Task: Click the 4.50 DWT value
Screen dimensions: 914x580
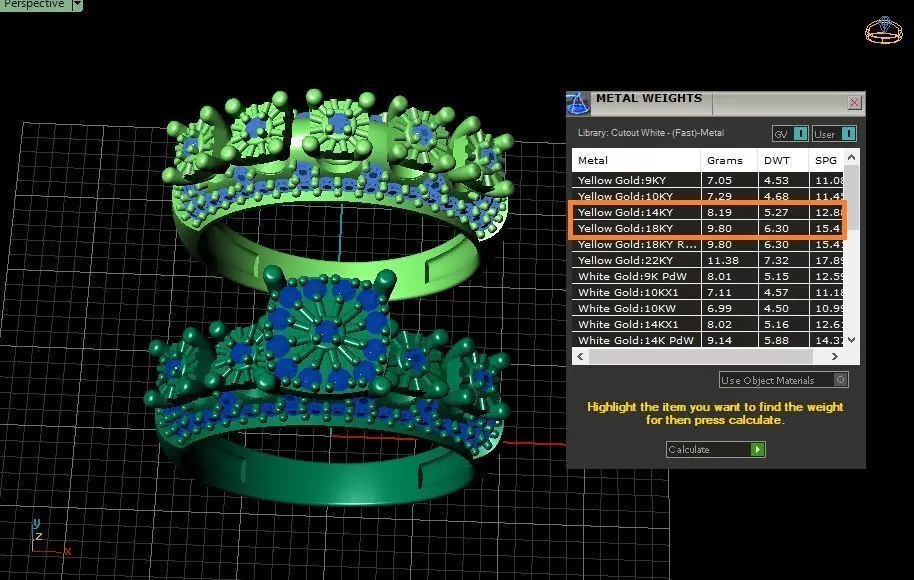Action: point(776,308)
